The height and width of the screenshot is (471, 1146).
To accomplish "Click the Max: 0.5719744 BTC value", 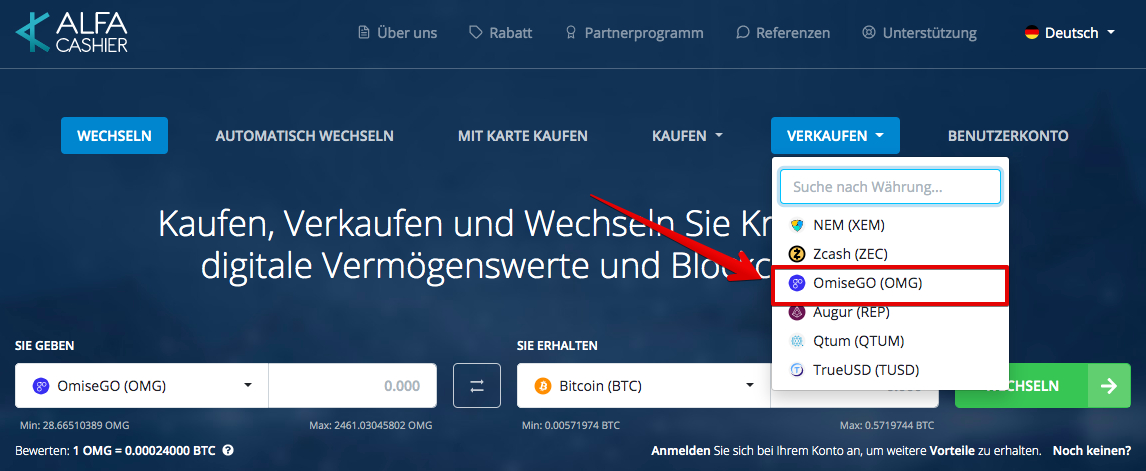I will click(x=887, y=426).
